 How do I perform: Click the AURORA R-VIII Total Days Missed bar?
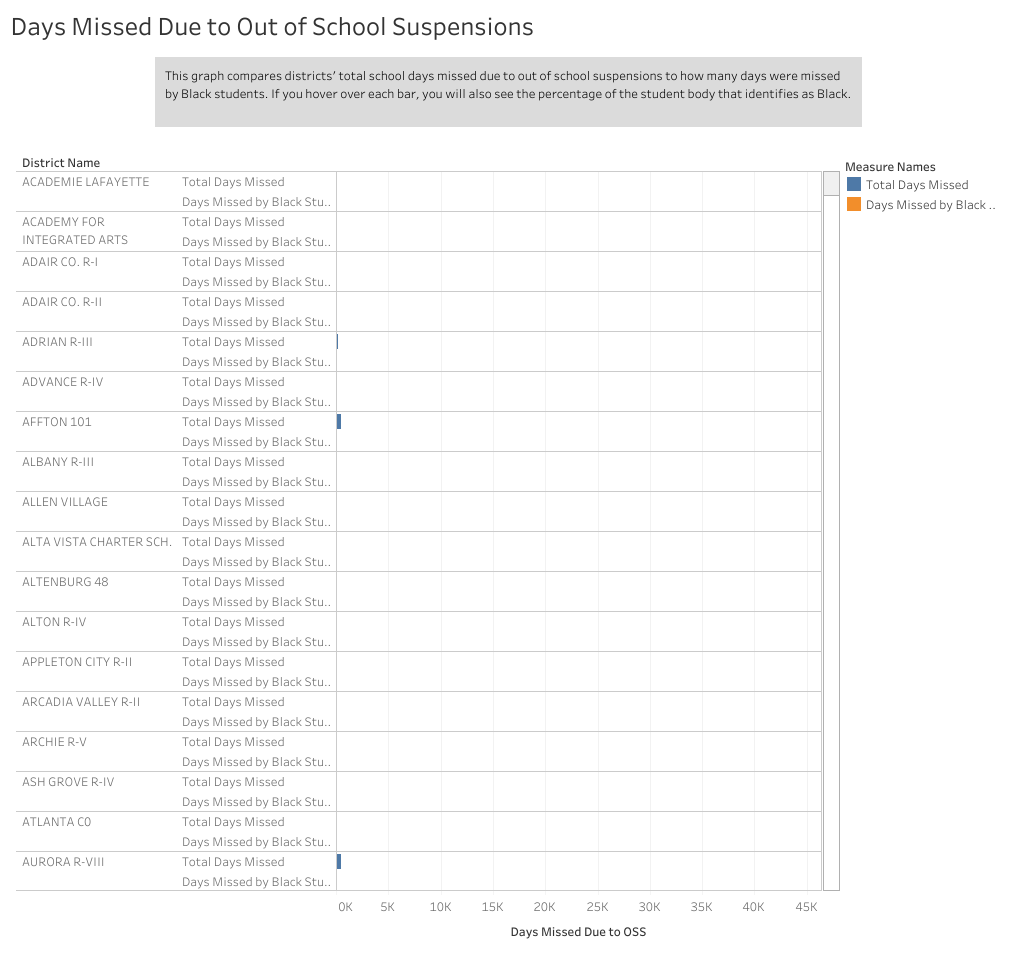[339, 862]
